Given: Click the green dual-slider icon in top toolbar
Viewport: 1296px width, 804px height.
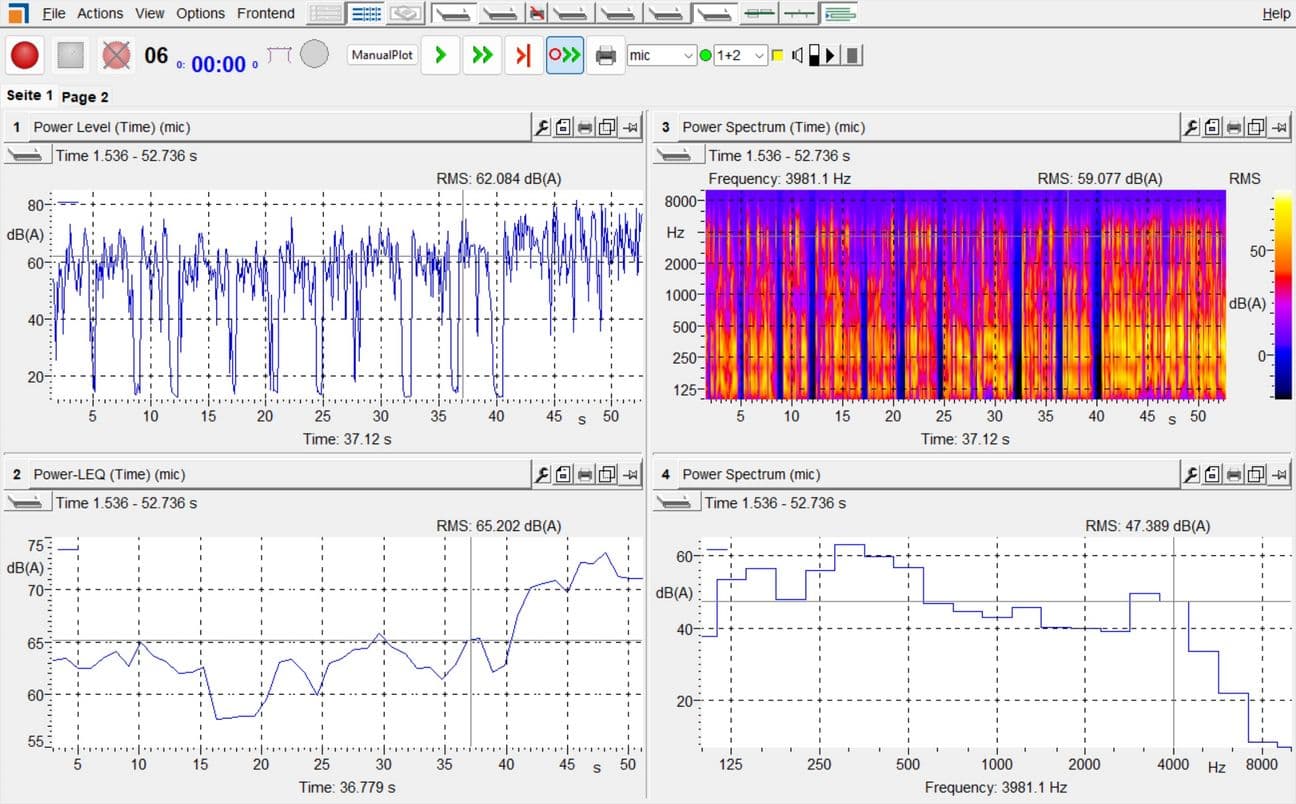Looking at the screenshot, I should tap(760, 13).
